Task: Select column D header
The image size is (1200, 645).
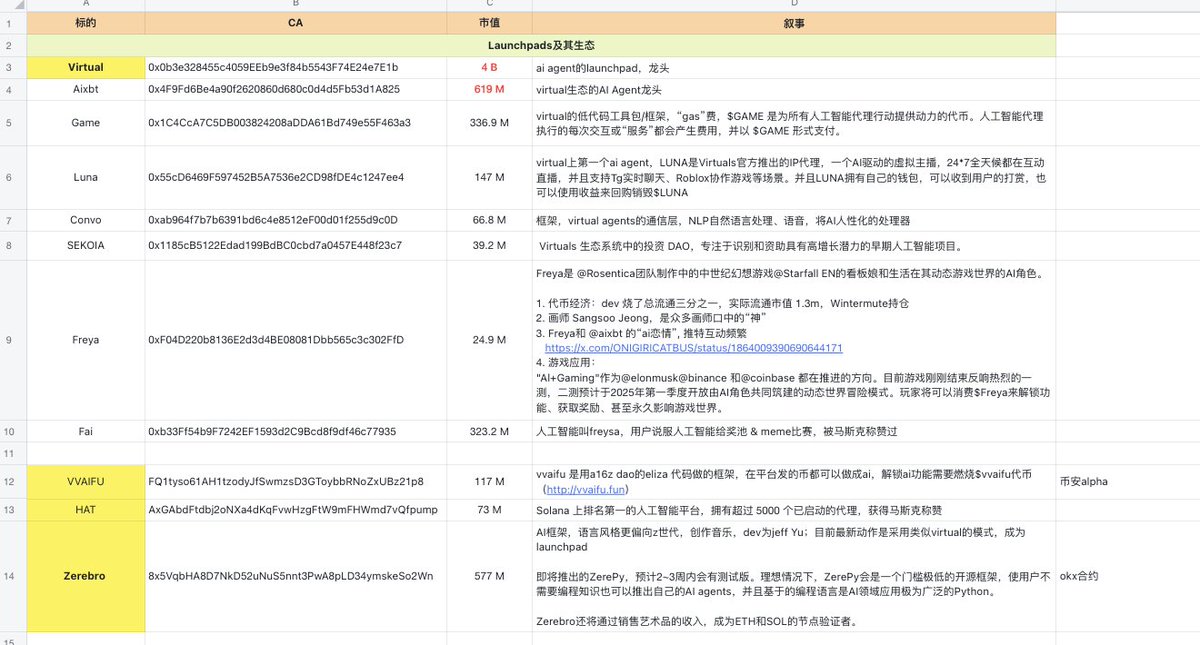Action: click(794, 5)
